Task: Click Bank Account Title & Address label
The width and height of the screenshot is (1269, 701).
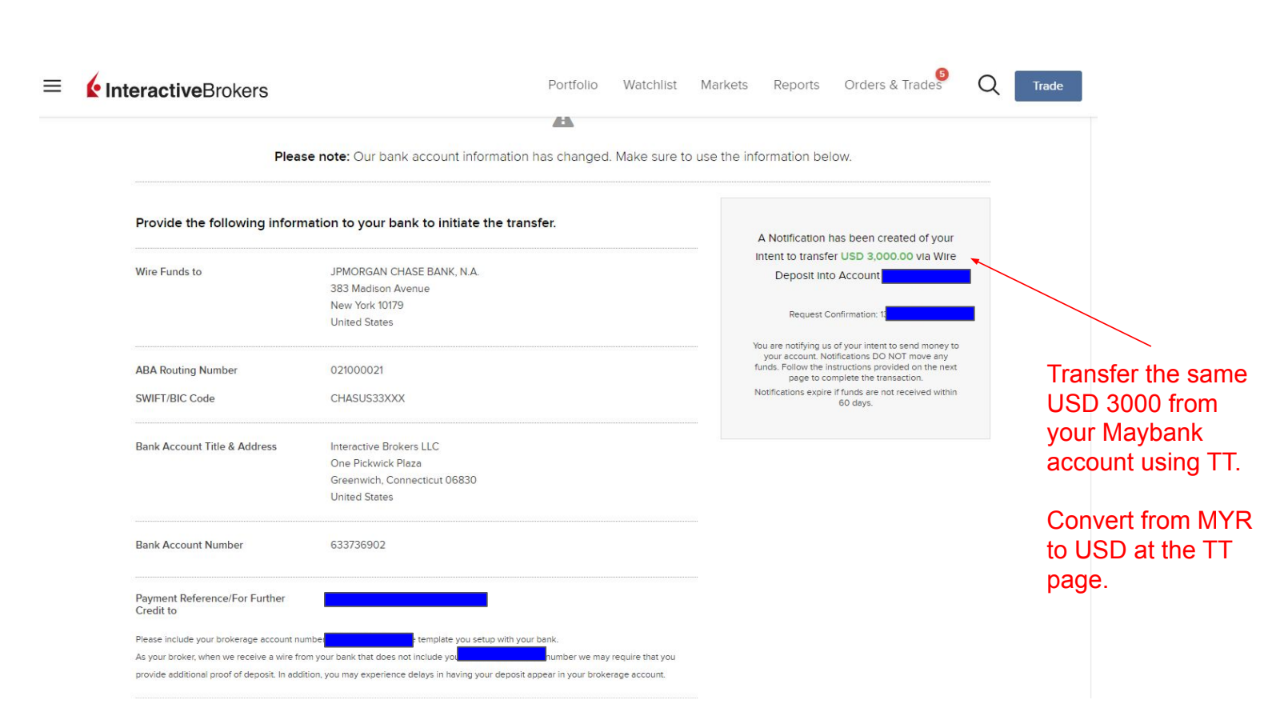Action: point(206,446)
